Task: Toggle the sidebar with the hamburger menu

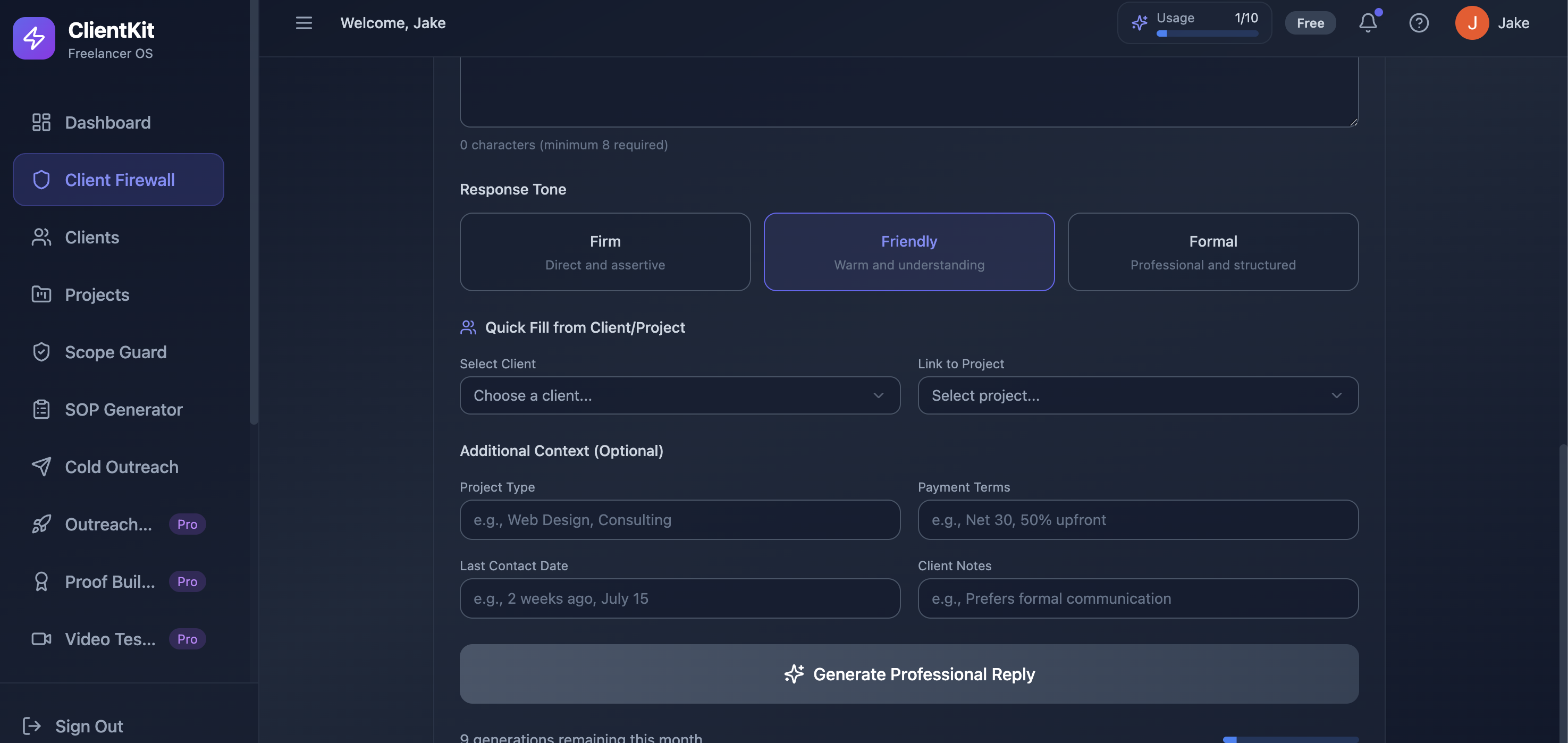Action: [302, 22]
